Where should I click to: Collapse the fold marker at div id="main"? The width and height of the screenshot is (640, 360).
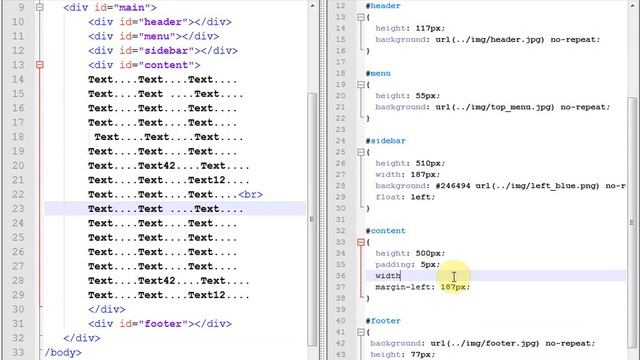point(40,7)
